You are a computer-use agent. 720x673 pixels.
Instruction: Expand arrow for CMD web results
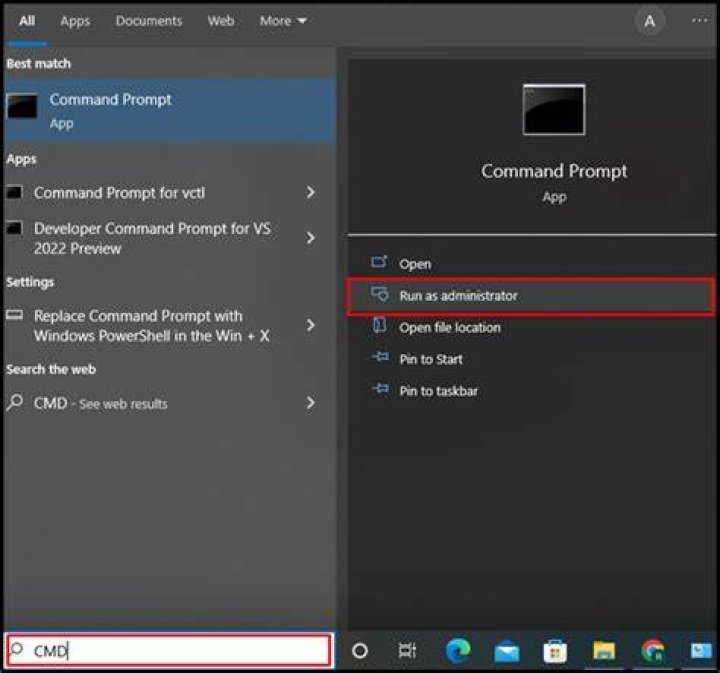(311, 403)
